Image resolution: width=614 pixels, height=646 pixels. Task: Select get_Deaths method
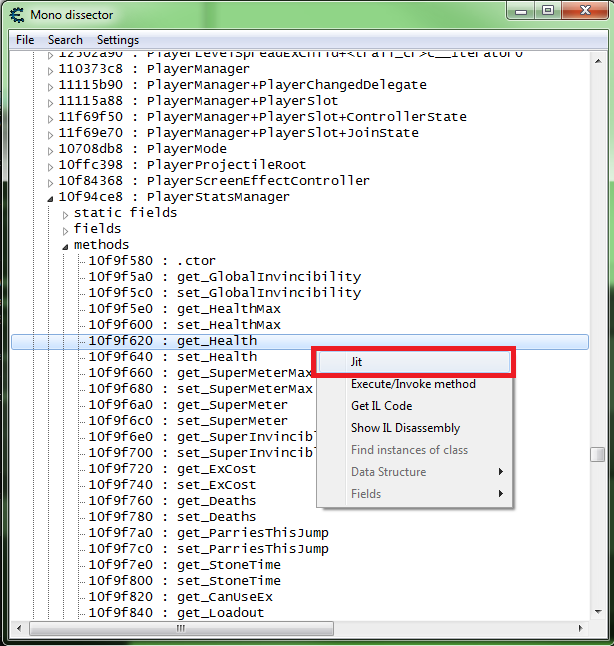pyautogui.click(x=172, y=501)
